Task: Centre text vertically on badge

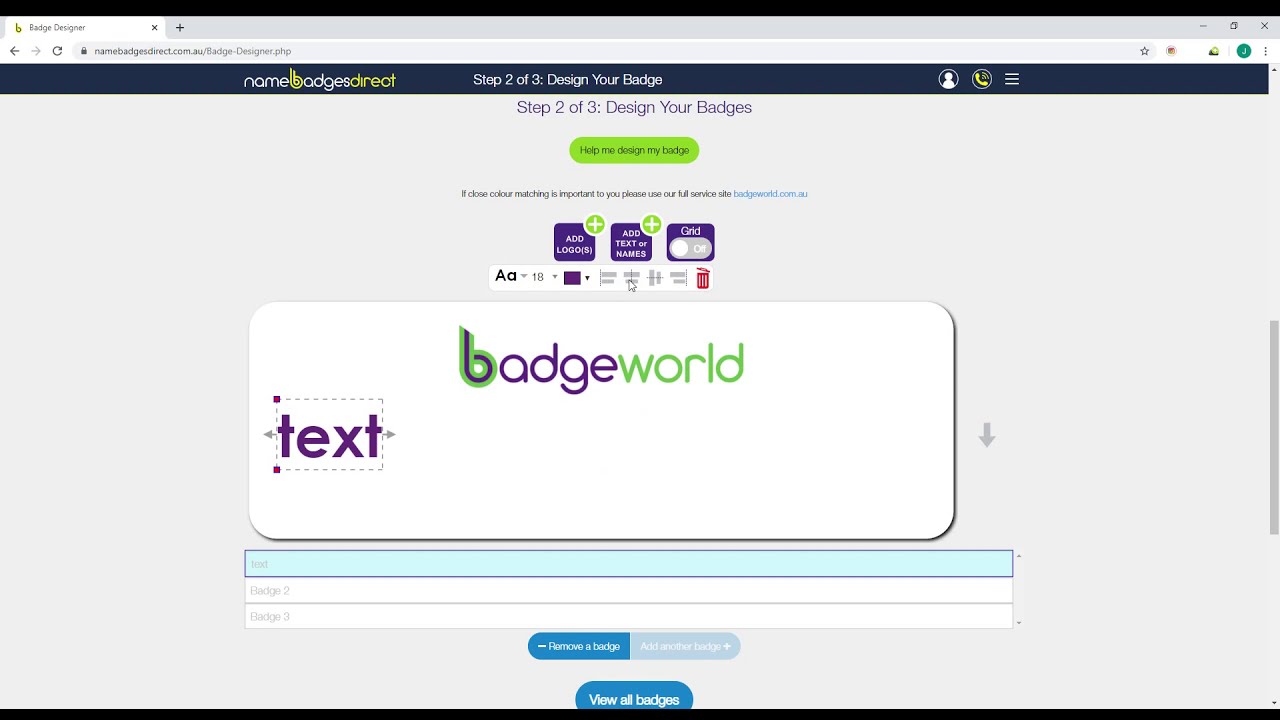Action: [x=655, y=278]
